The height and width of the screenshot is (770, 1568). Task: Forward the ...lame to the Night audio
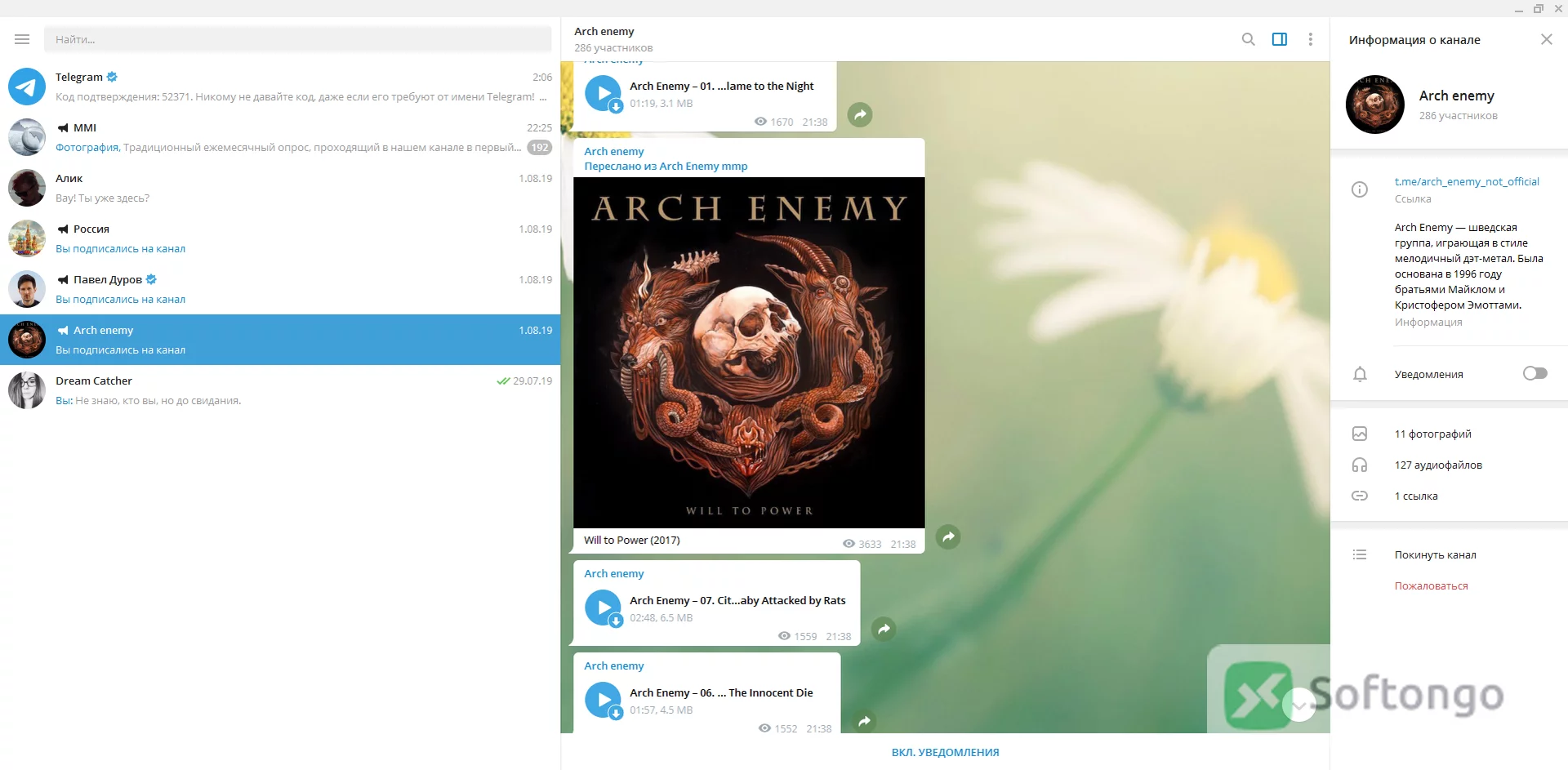[860, 114]
